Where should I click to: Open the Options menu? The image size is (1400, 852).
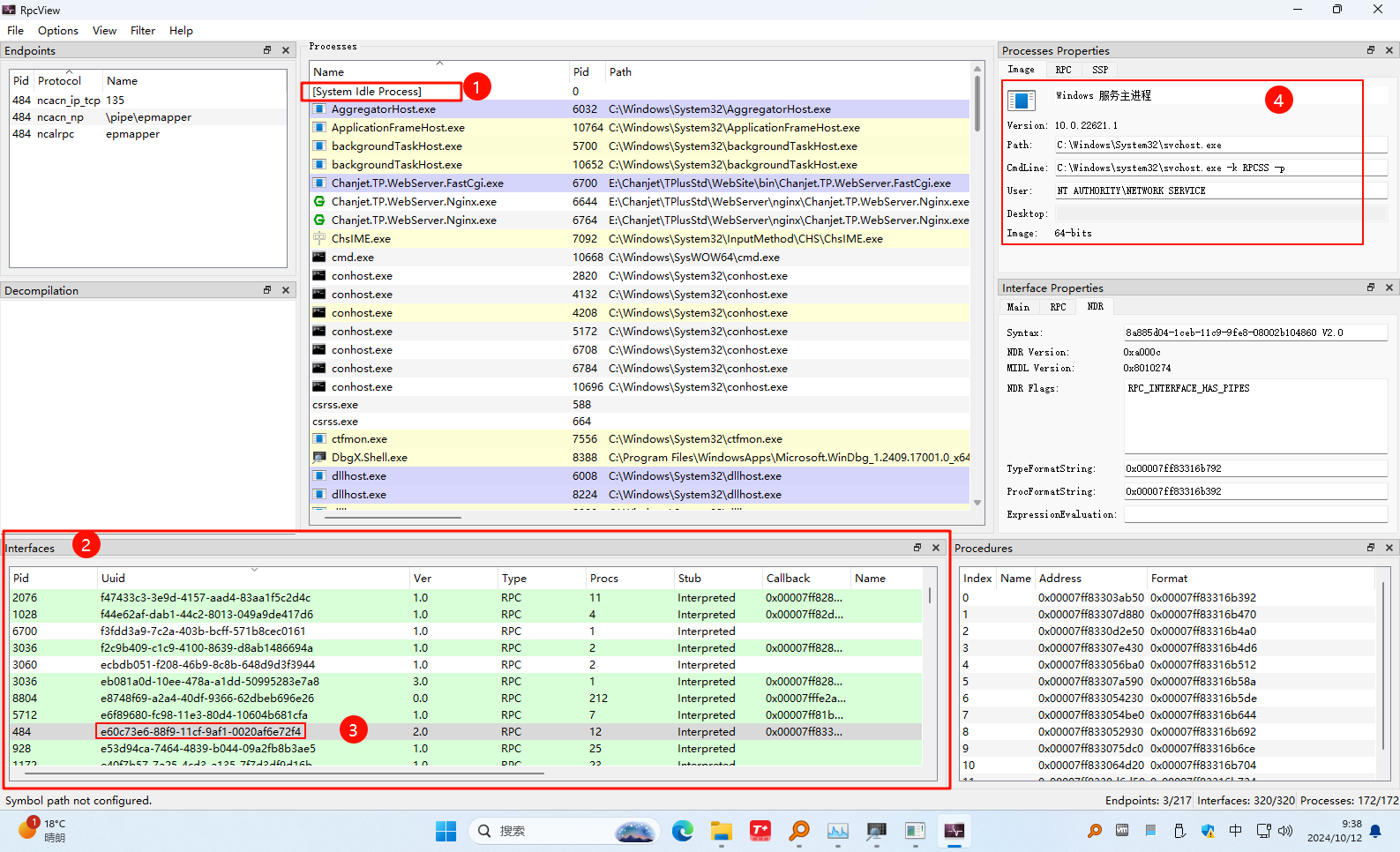pos(58,31)
